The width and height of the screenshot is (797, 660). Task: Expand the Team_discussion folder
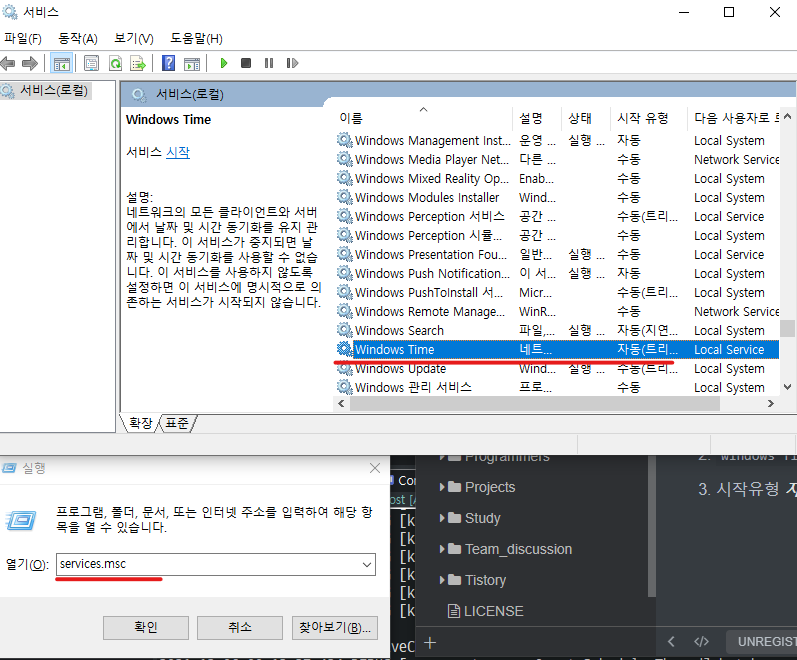(442, 549)
